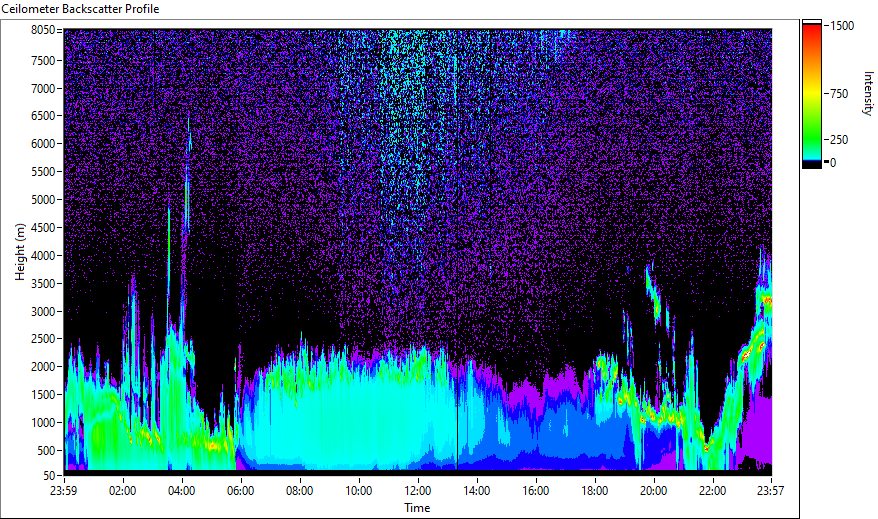The image size is (878, 519).
Task: Pick the black under-range color box below ramp
Action: click(811, 165)
